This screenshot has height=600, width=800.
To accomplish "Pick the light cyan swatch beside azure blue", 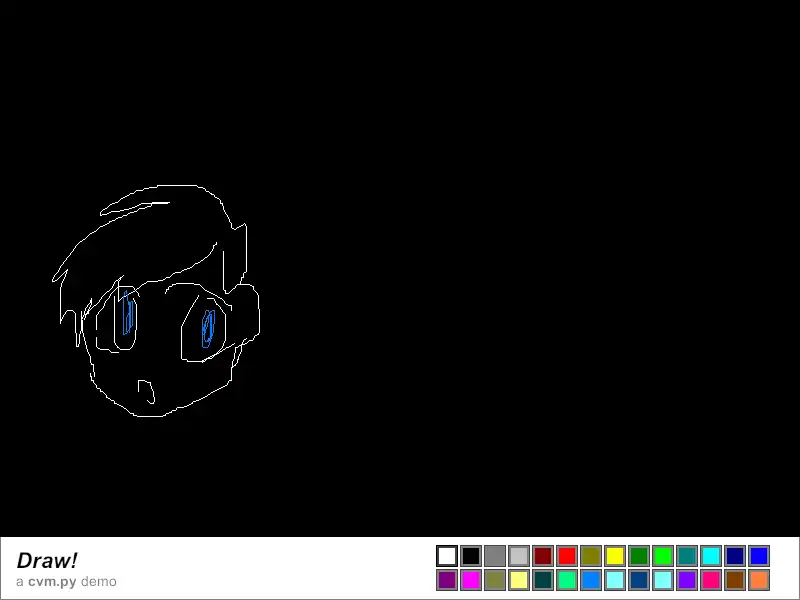I will point(615,580).
